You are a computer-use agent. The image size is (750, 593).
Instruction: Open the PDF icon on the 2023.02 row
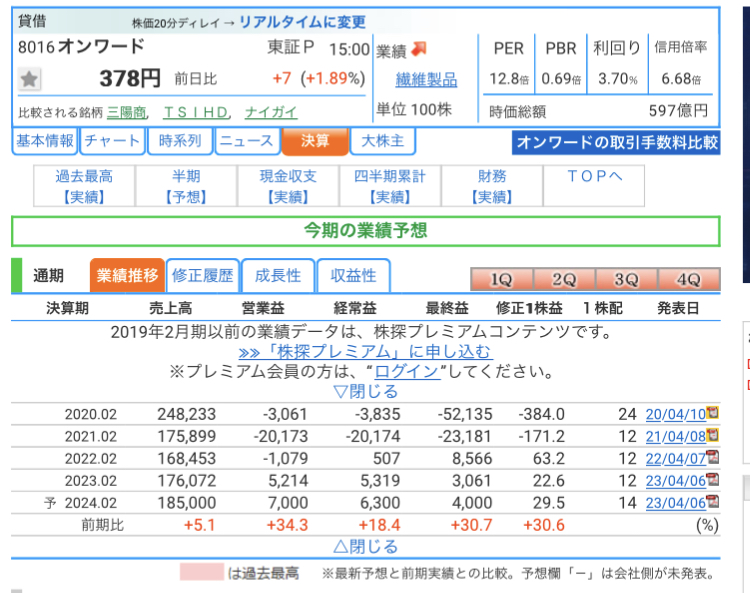(713, 479)
